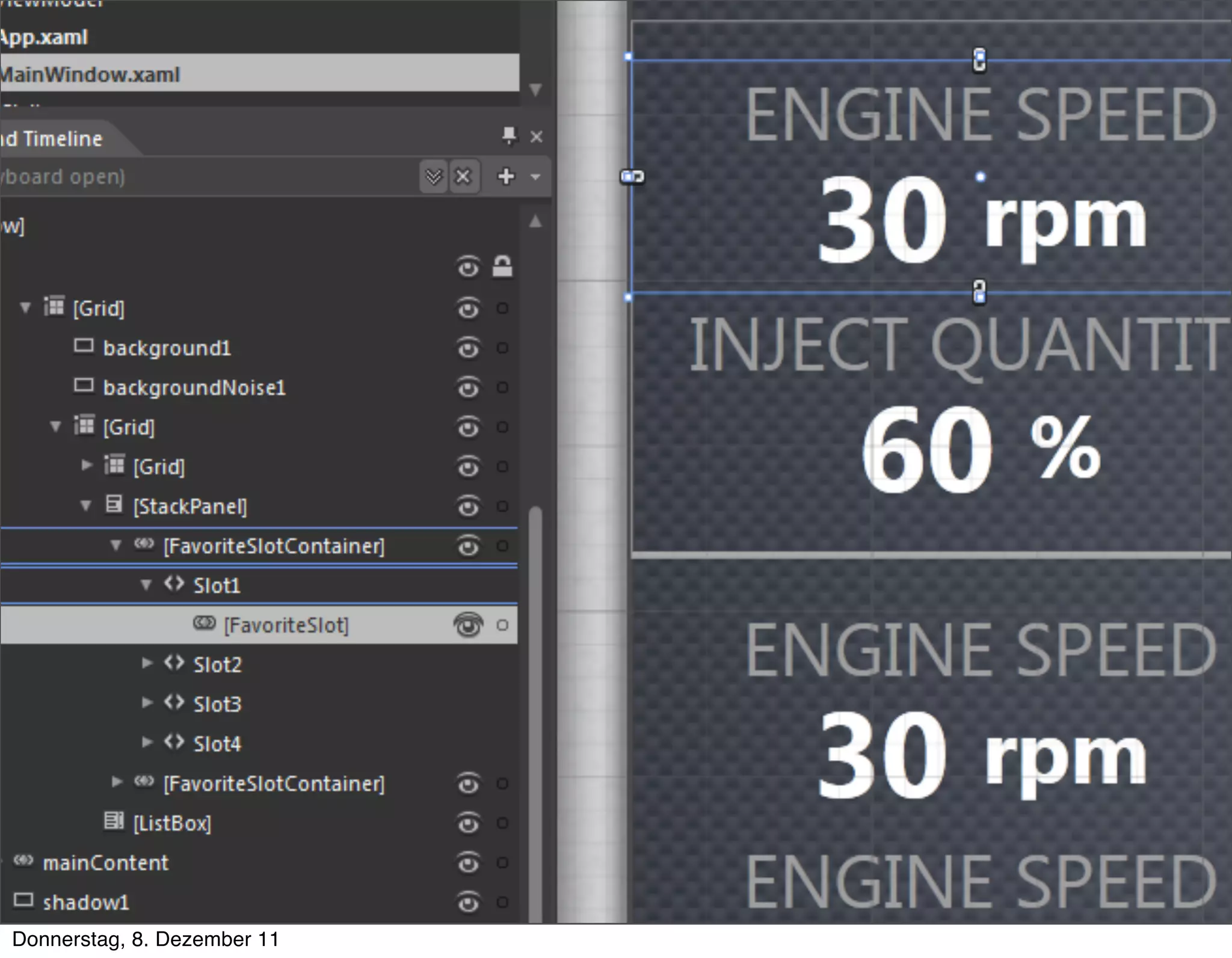Open MainWindow.xaml in the file list

pyautogui.click(x=90, y=75)
